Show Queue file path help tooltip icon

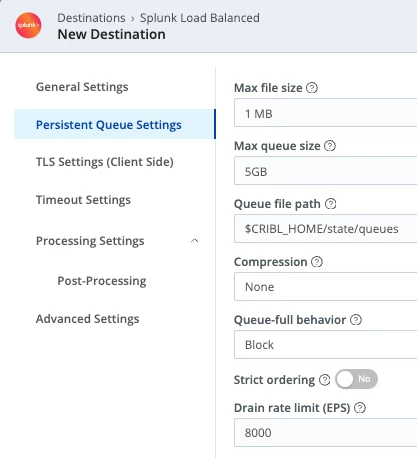330,204
